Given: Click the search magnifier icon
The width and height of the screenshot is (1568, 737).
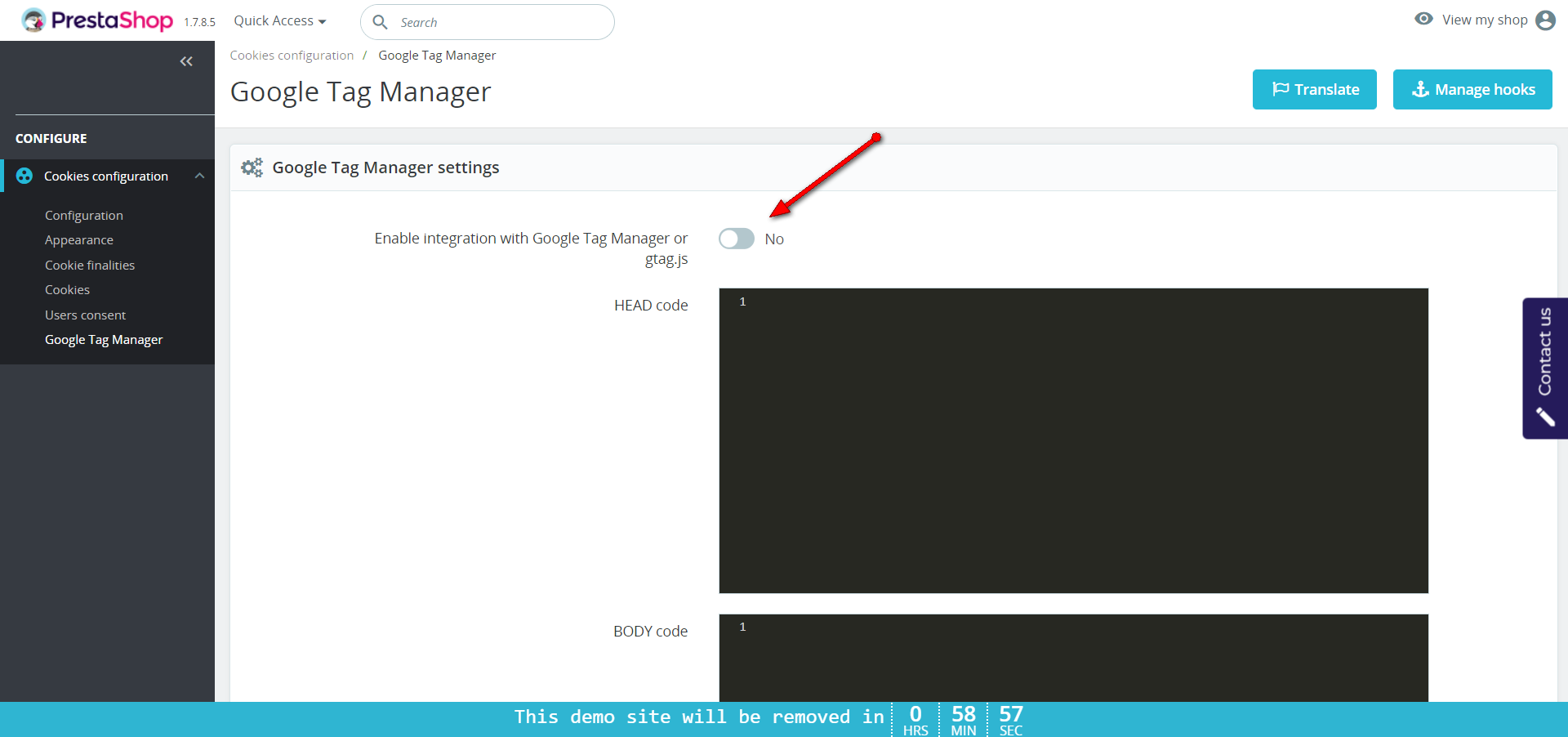Looking at the screenshot, I should tap(380, 22).
